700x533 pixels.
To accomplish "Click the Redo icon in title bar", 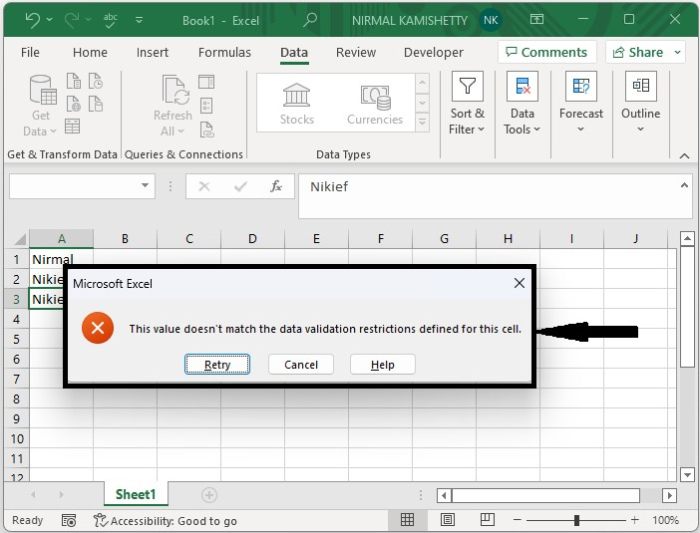I will [x=72, y=20].
